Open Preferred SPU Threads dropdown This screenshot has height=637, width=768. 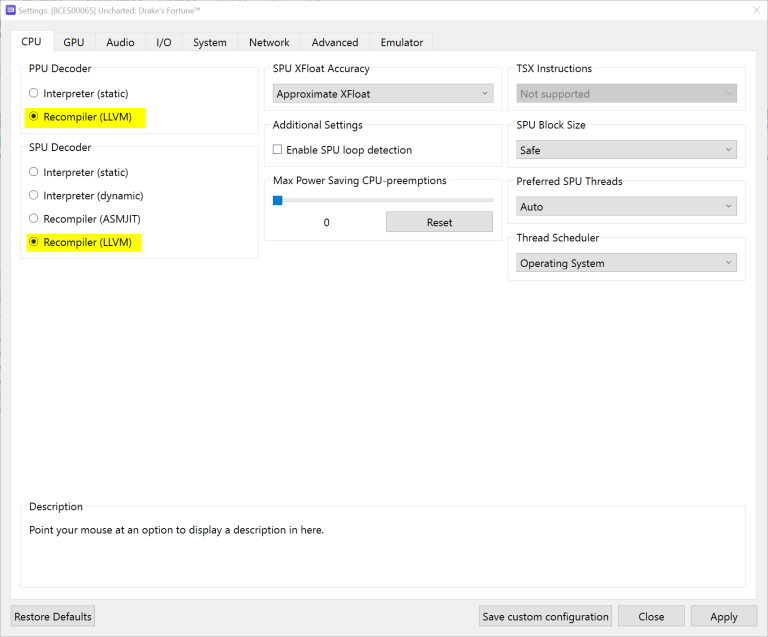click(x=627, y=207)
